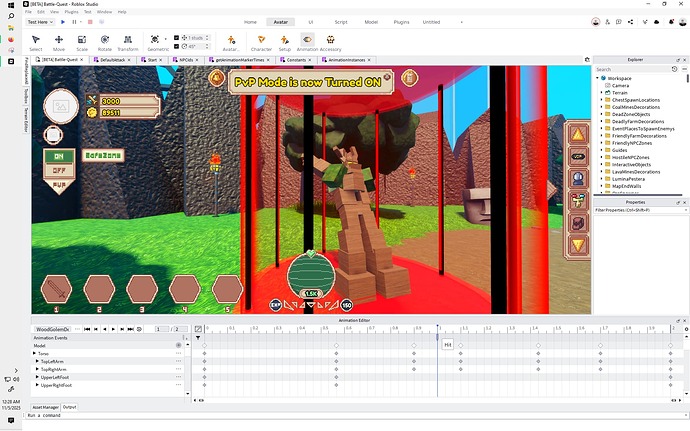Select hotbar slot 1 sword
690x431 pixels.
click(56, 290)
